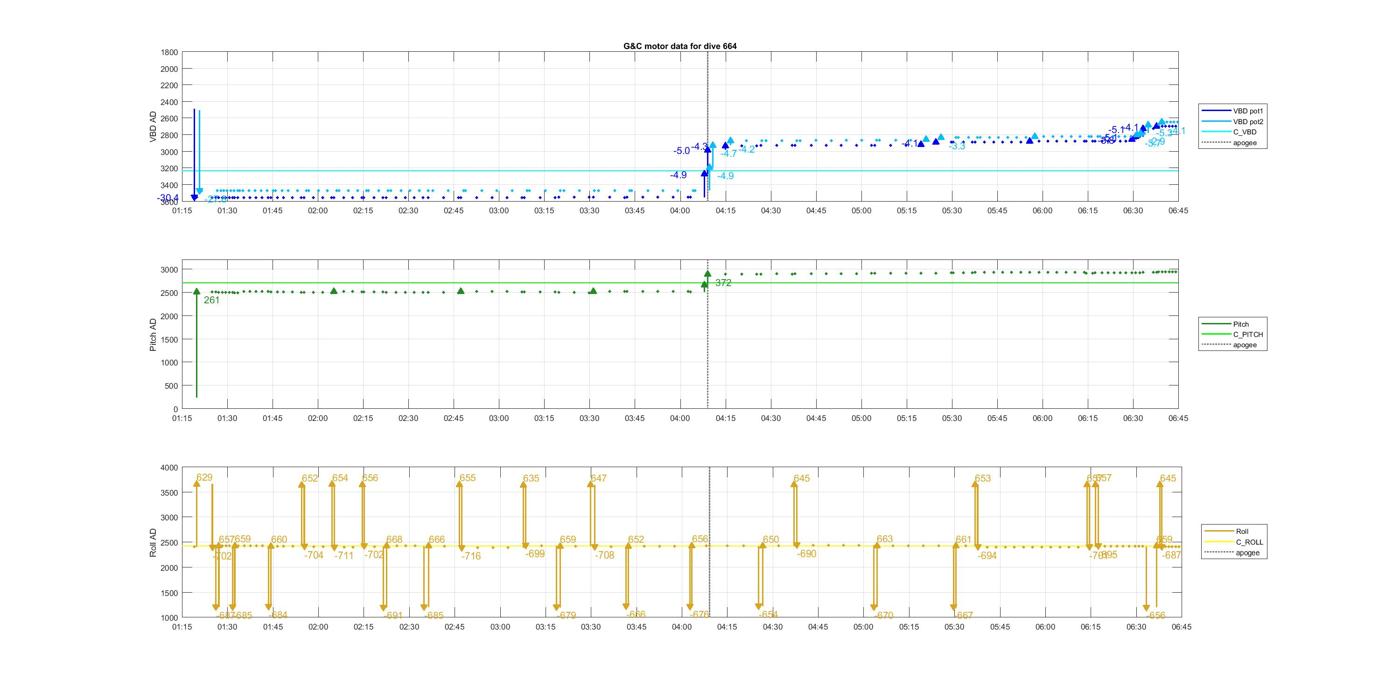Click the '660' roll data label

(279, 540)
